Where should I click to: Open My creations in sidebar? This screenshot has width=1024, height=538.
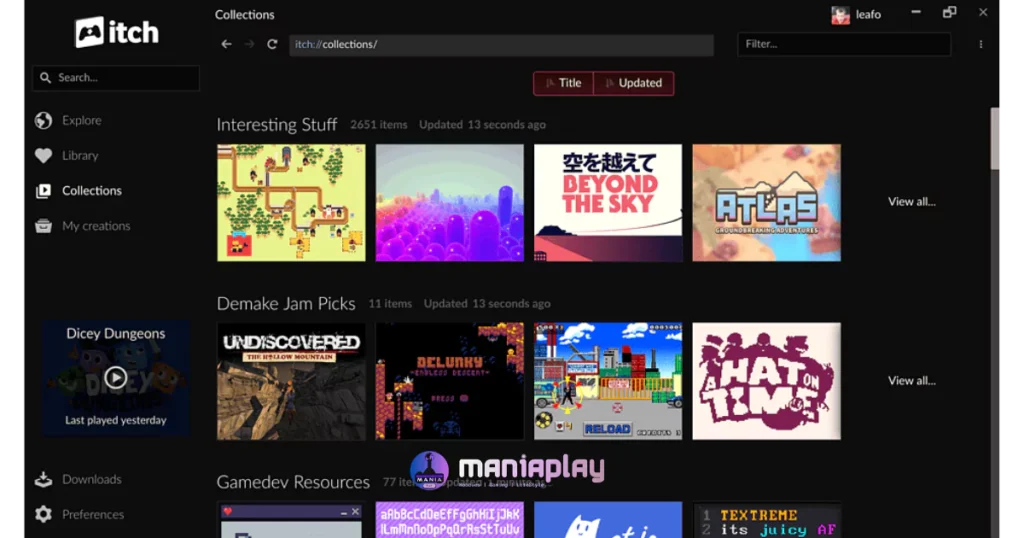[96, 226]
